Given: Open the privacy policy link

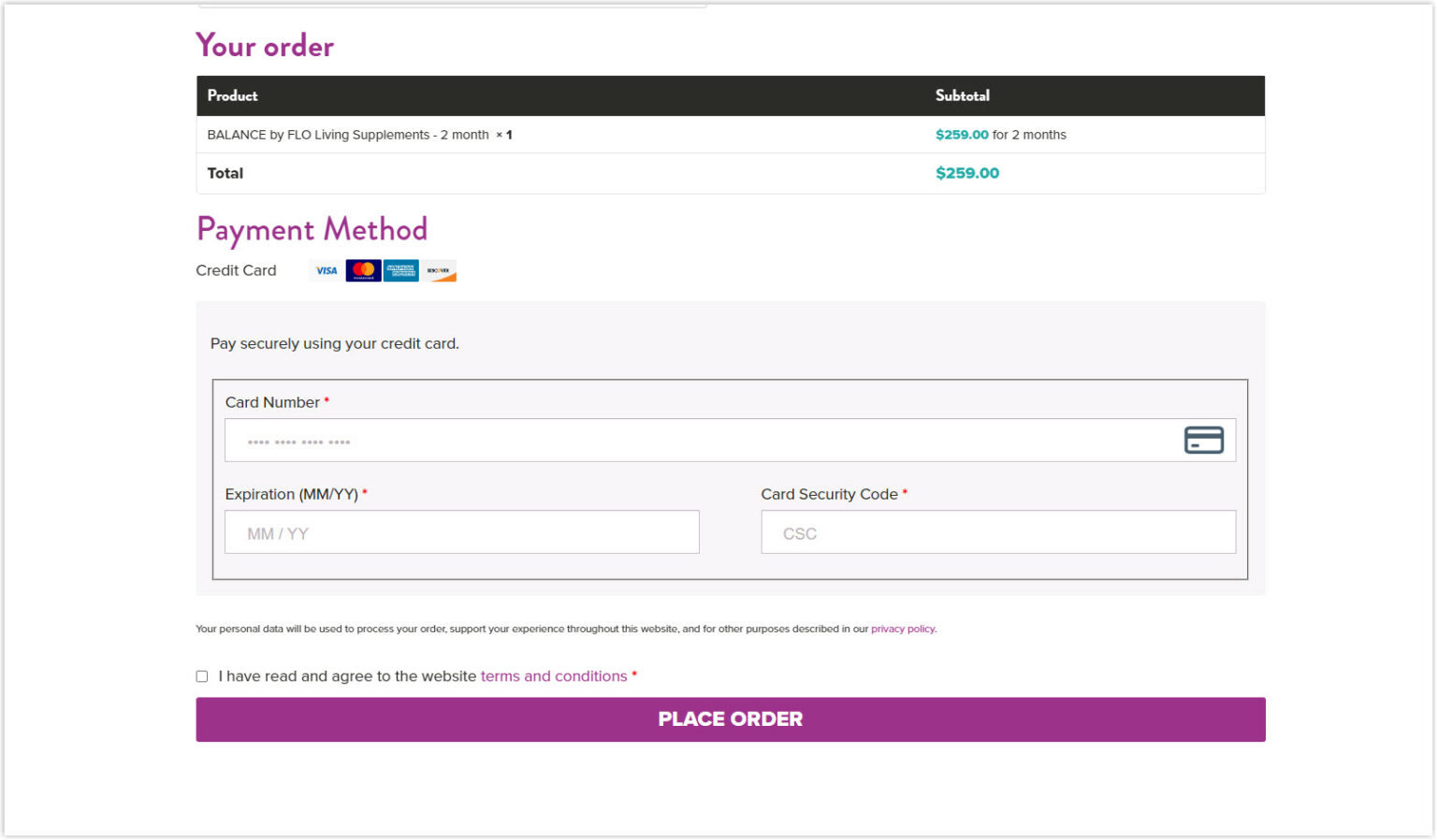Looking at the screenshot, I should 902,629.
